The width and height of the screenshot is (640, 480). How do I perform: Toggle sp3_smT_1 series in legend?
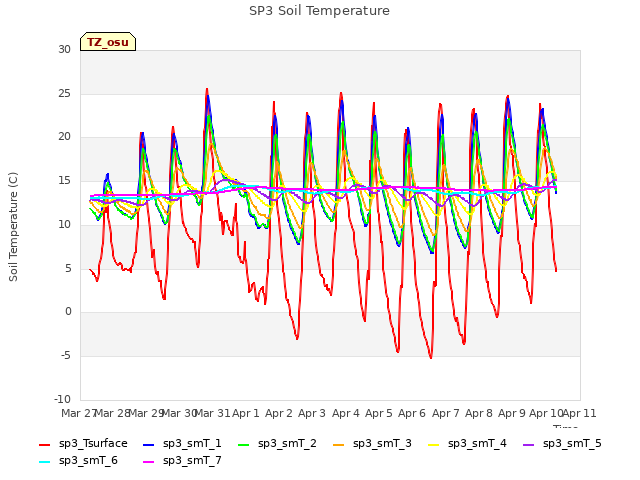click(182, 444)
